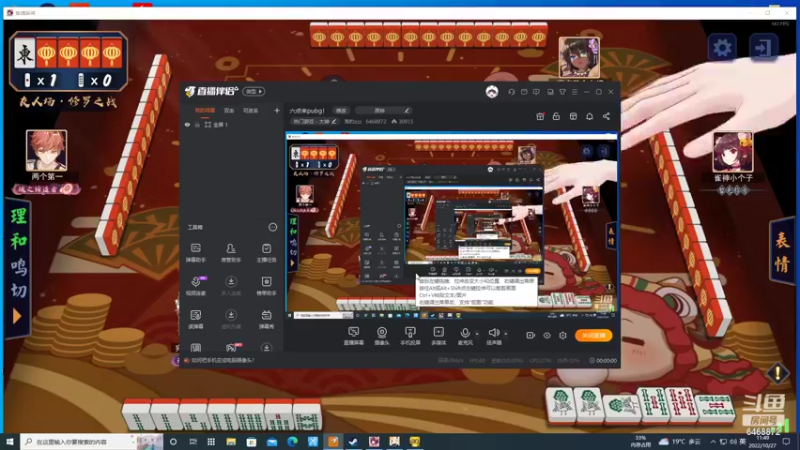
Task: Open game settings gear in Mahjong window
Action: [x=722, y=48]
